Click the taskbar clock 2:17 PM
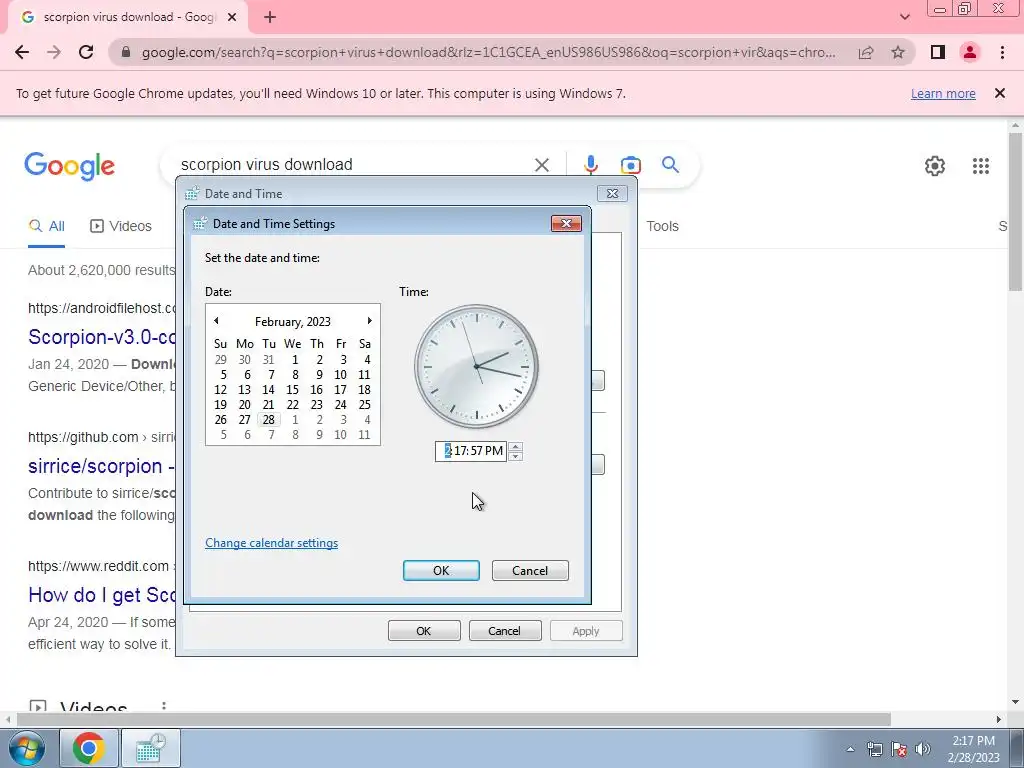Screen dimensions: 1024x768 [x=973, y=749]
